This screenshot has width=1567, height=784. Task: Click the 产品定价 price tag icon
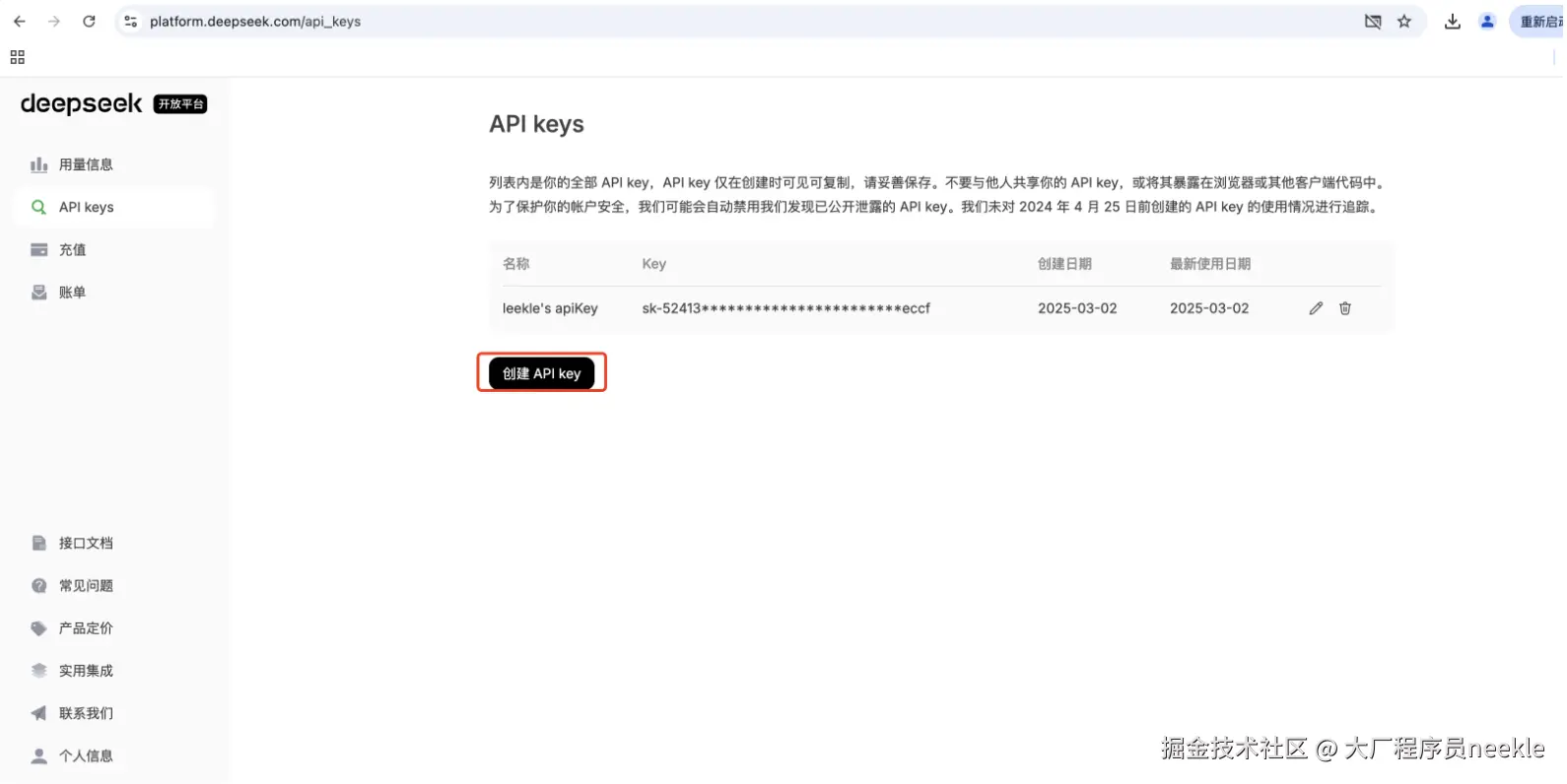point(39,628)
